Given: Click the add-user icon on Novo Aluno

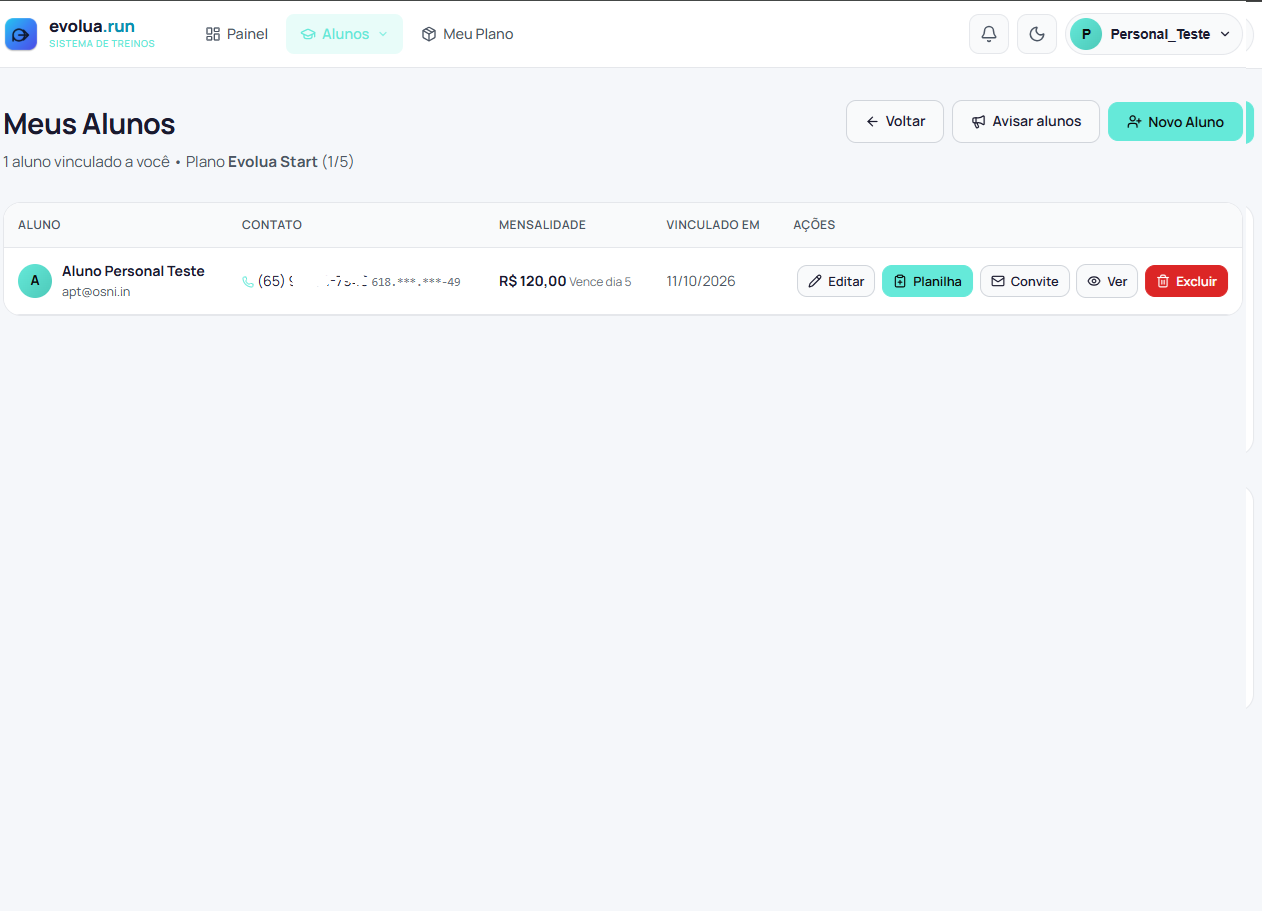Looking at the screenshot, I should tap(1134, 122).
